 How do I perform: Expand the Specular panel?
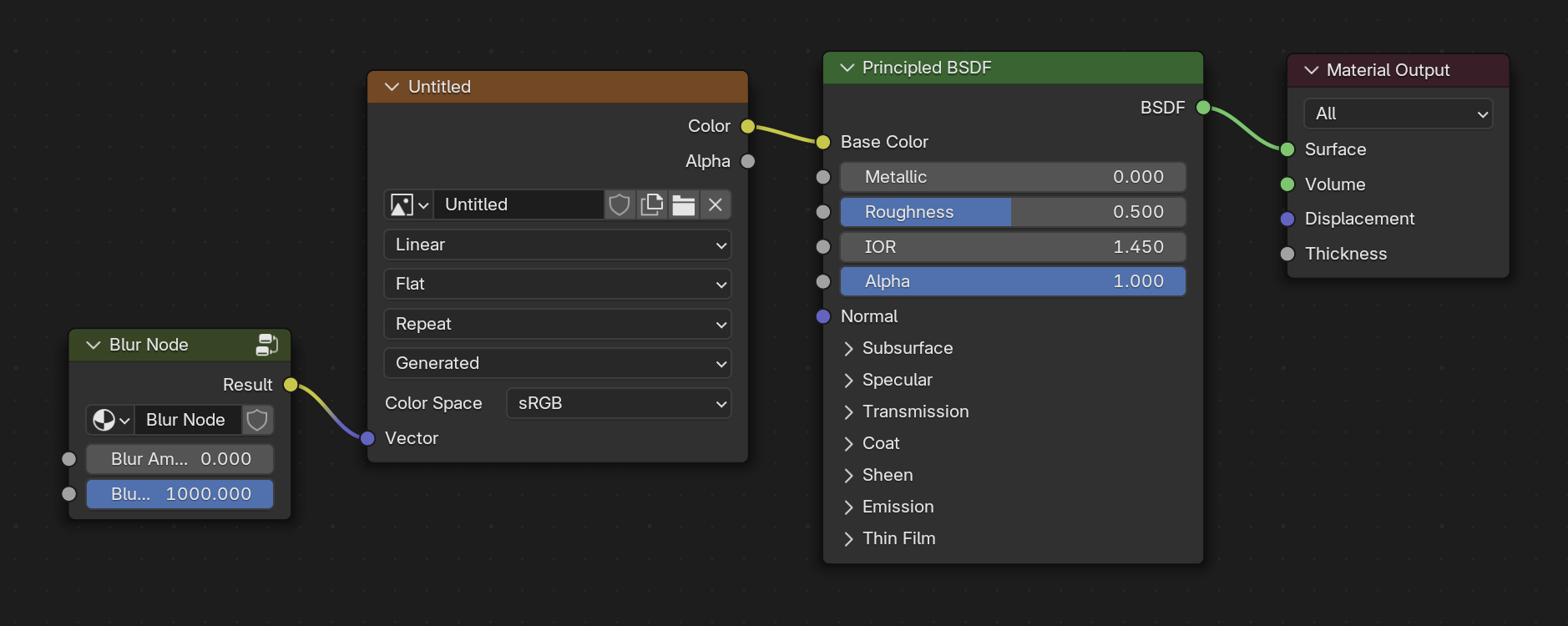tap(848, 380)
